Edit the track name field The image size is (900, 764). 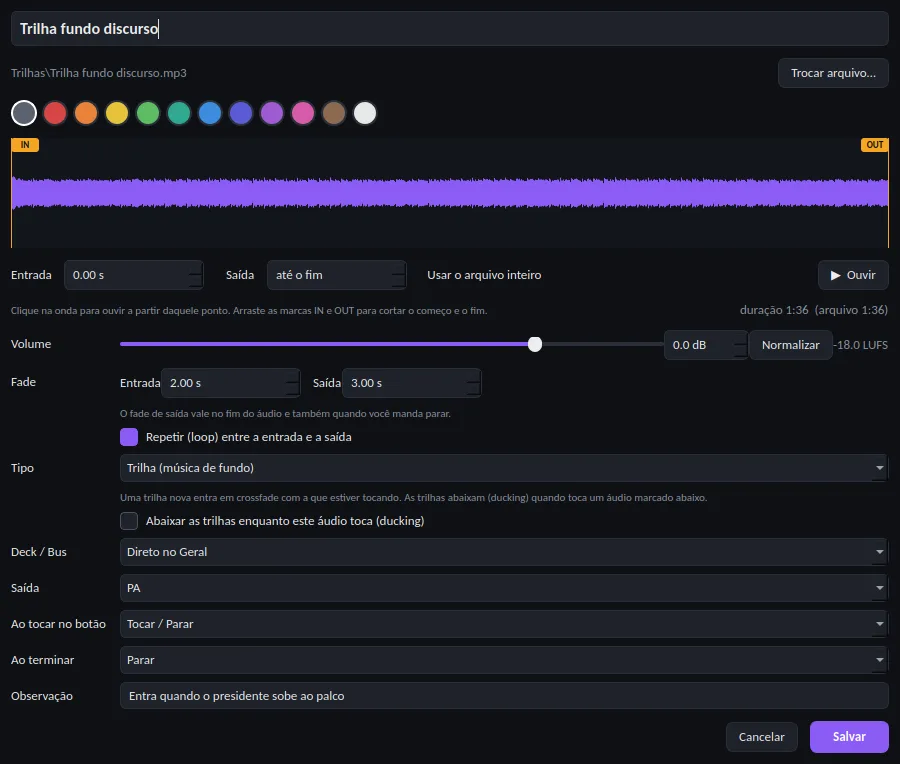pyautogui.click(x=450, y=29)
